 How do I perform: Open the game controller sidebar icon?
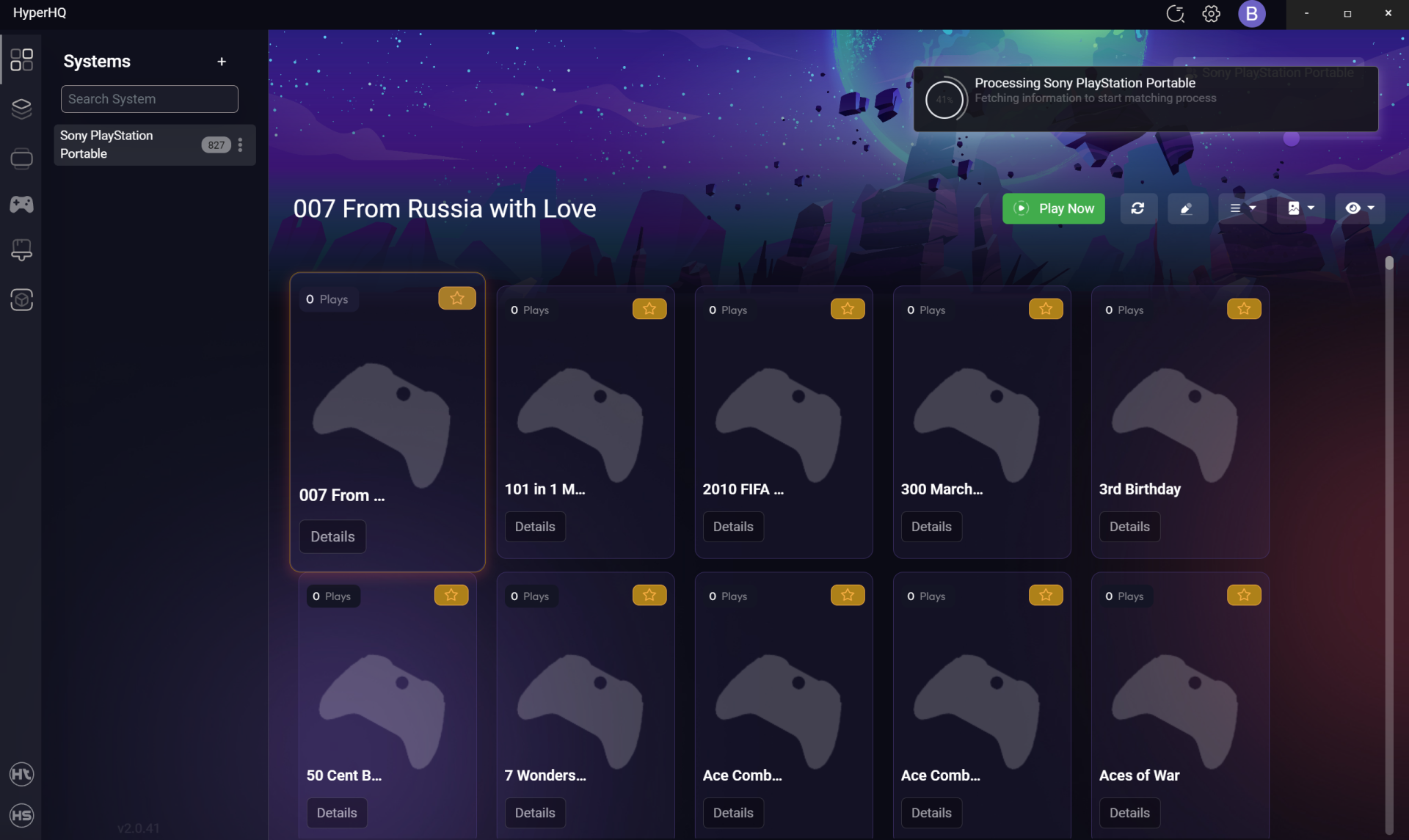click(21, 204)
